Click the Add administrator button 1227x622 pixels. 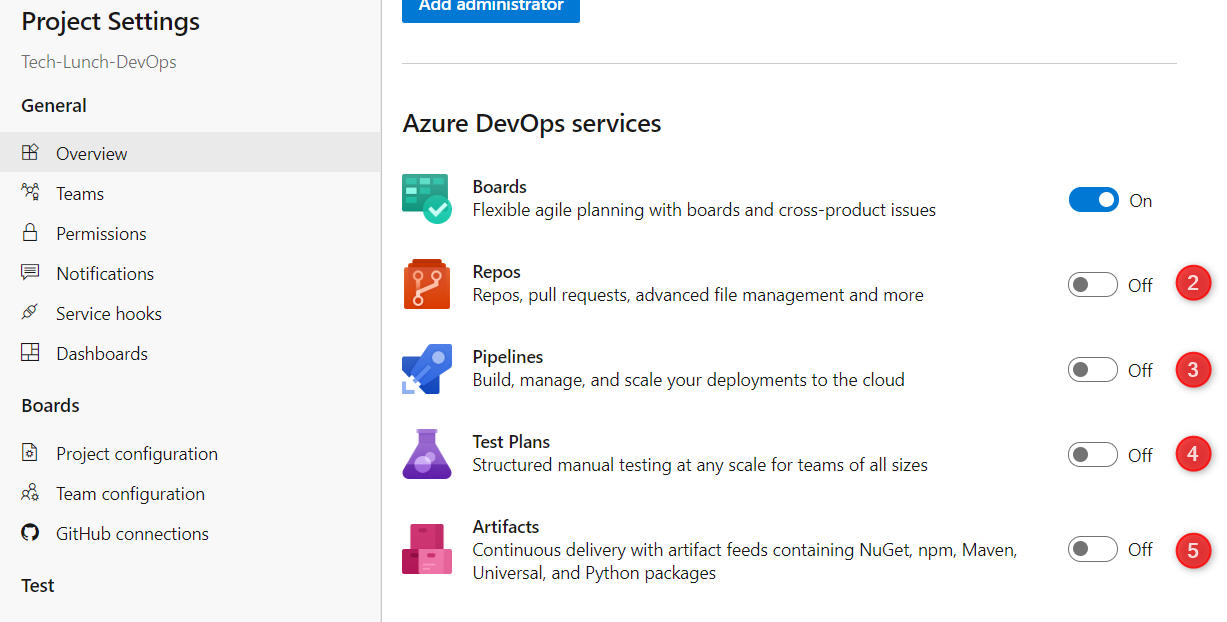(491, 6)
